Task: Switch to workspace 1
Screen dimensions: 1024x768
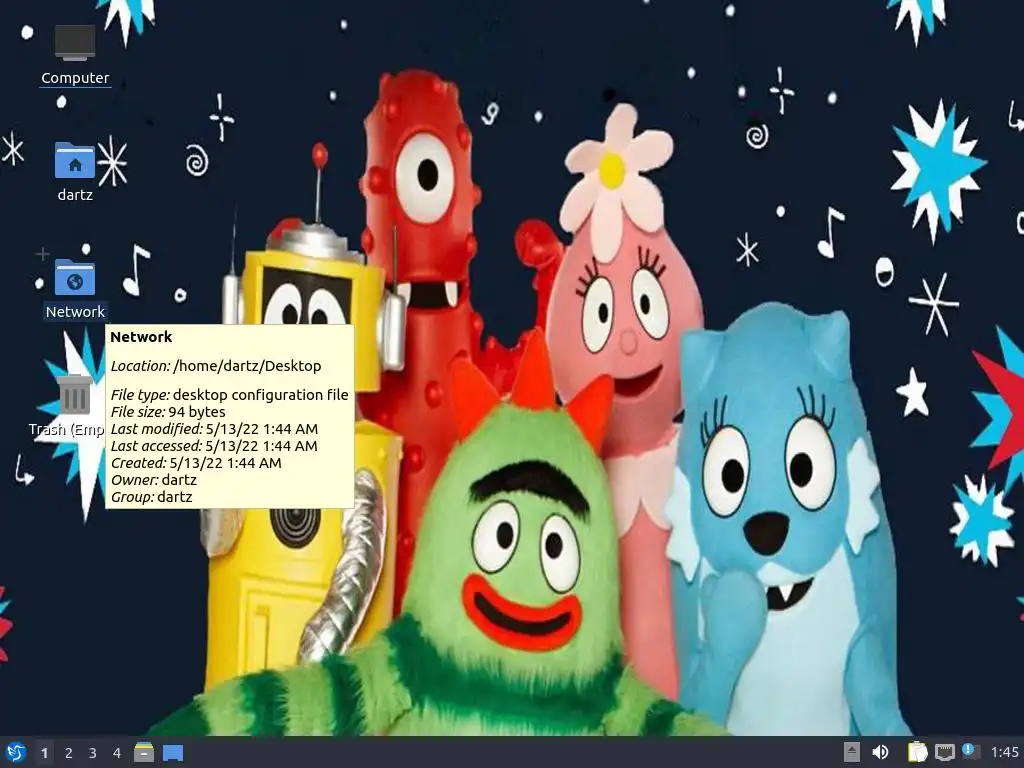Action: pos(44,753)
